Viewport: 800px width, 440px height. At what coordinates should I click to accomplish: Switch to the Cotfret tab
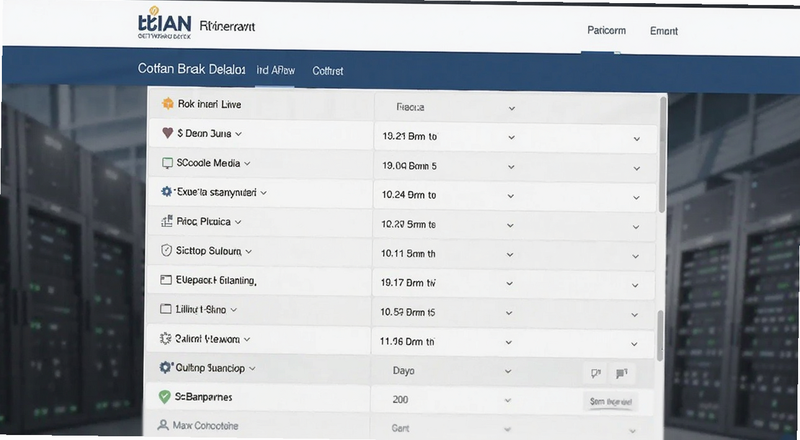pyautogui.click(x=328, y=71)
